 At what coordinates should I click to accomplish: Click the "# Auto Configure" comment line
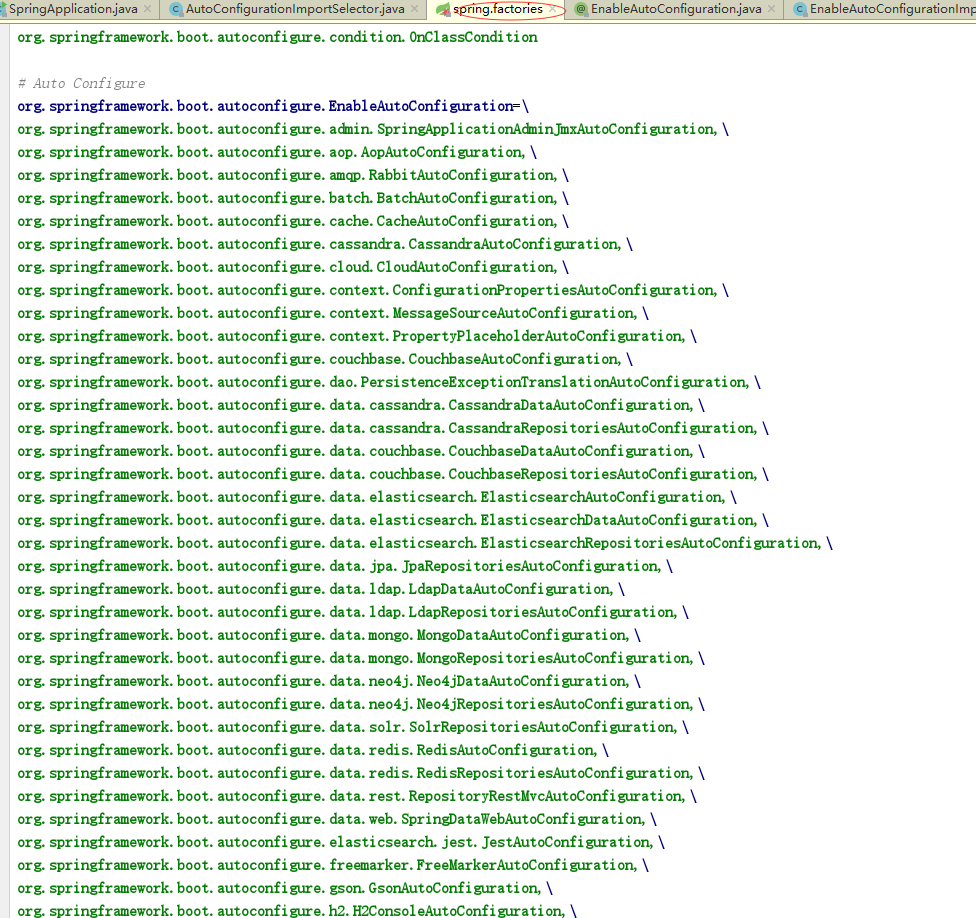tap(81, 83)
